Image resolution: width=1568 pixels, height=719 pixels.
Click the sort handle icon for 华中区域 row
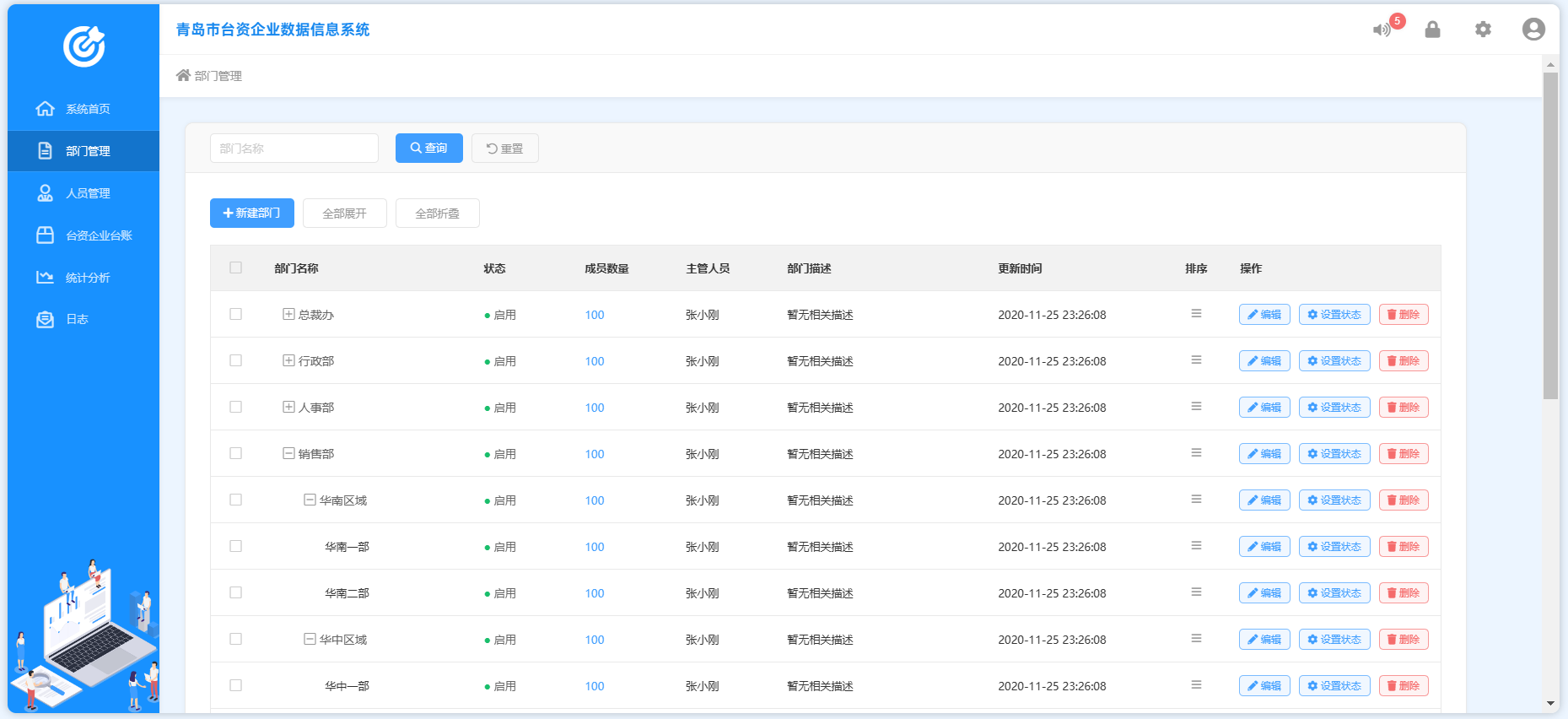coord(1196,639)
